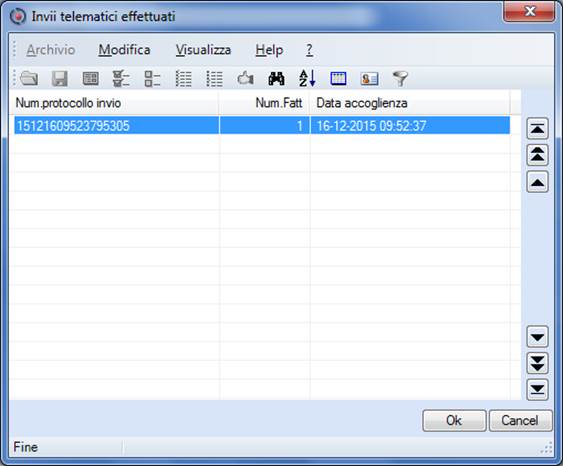Click the funnel filter icon
This screenshot has width=563, height=466.
pyautogui.click(x=400, y=78)
